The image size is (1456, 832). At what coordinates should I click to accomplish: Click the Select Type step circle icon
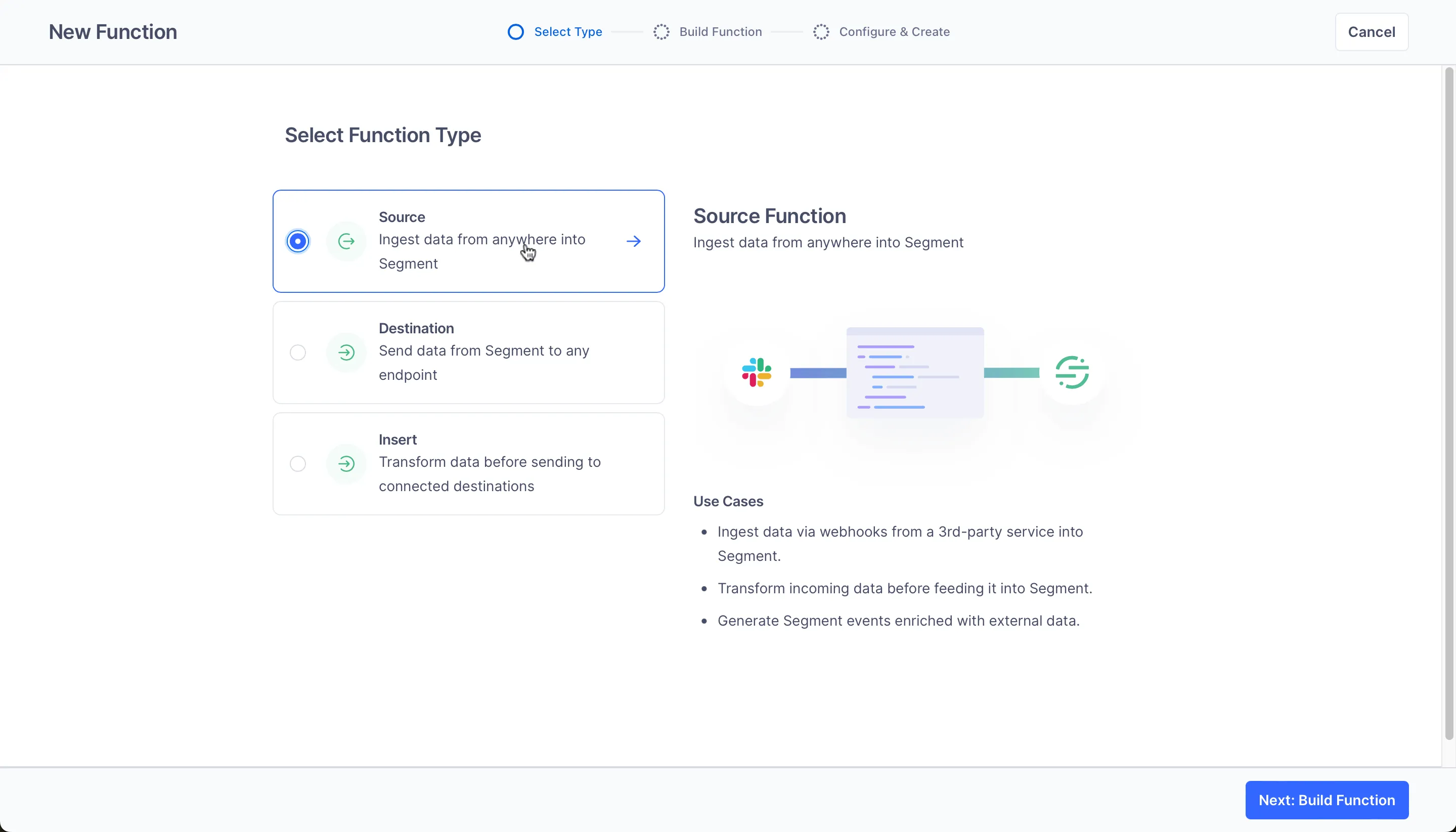[x=515, y=32]
